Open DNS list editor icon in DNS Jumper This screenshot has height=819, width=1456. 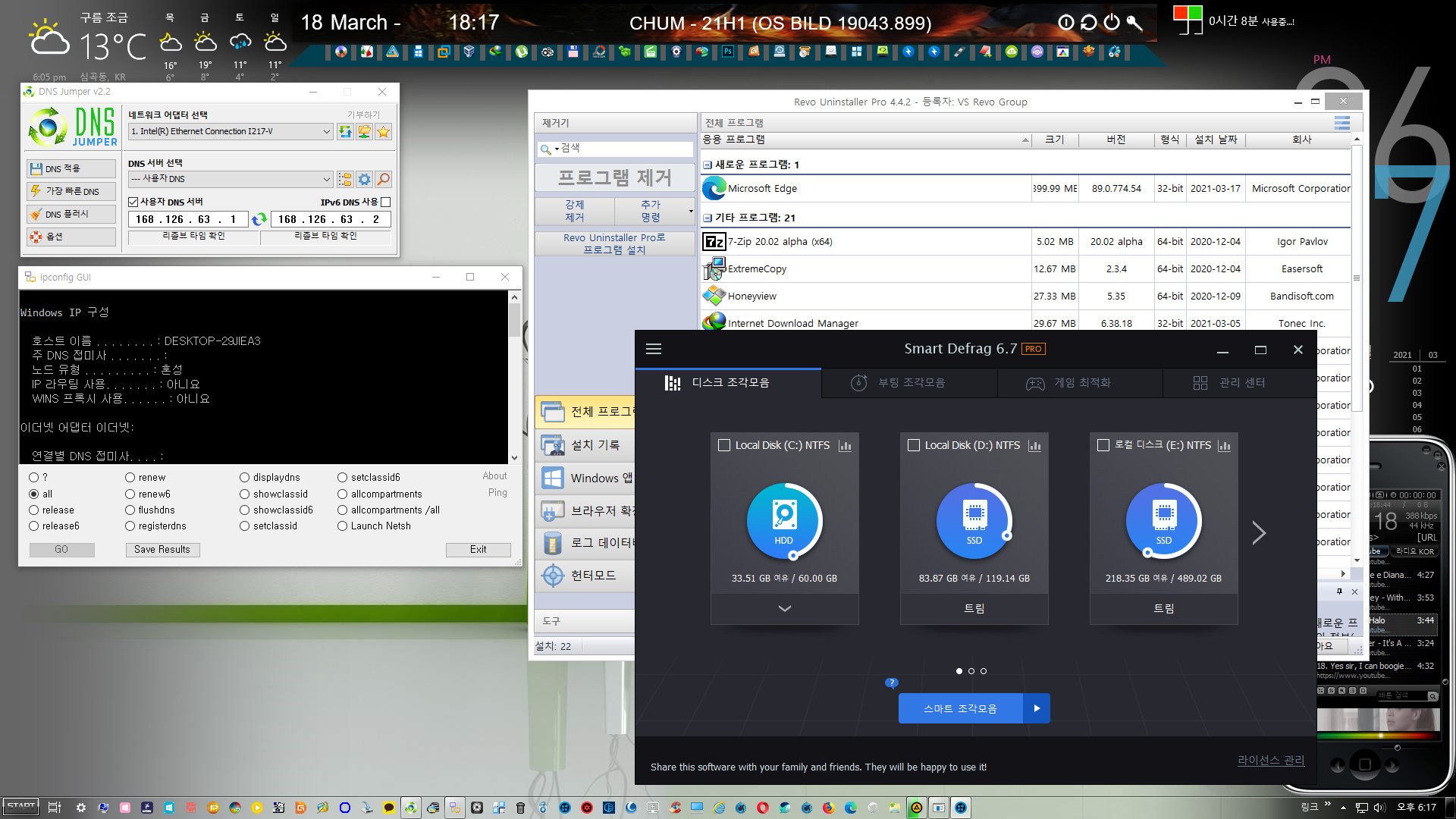click(345, 179)
